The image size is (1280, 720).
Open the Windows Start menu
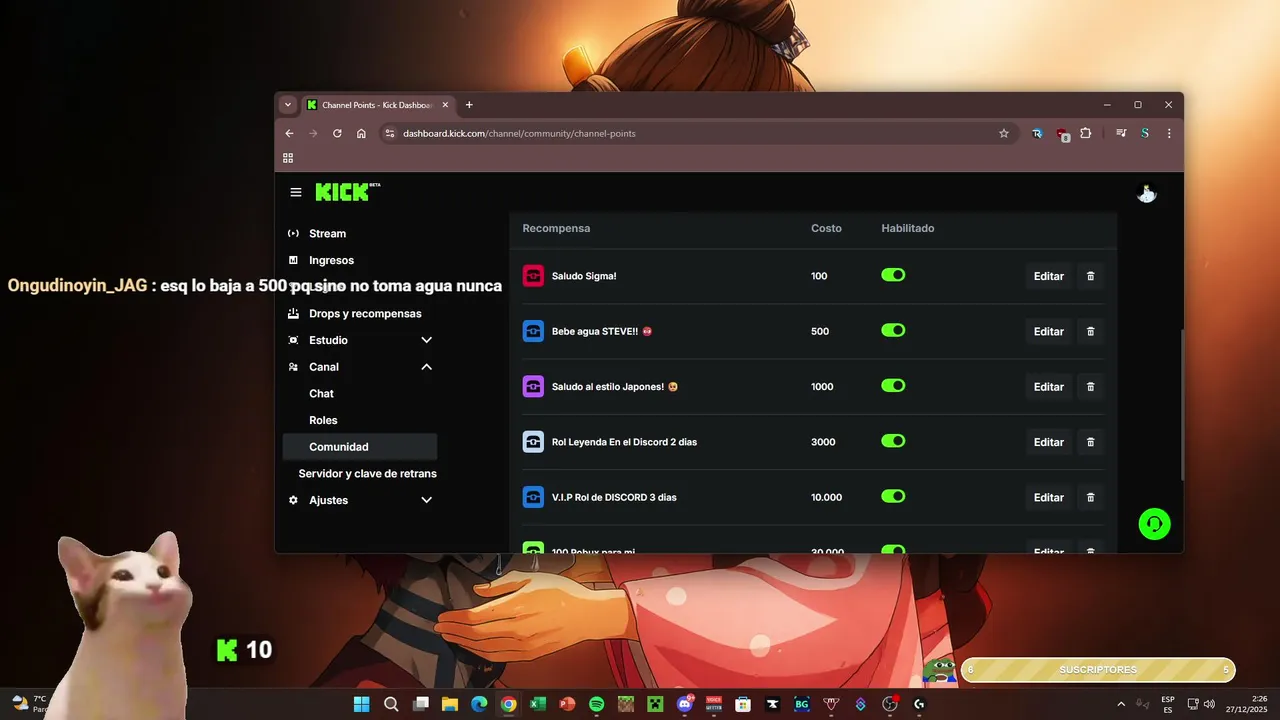coord(361,704)
